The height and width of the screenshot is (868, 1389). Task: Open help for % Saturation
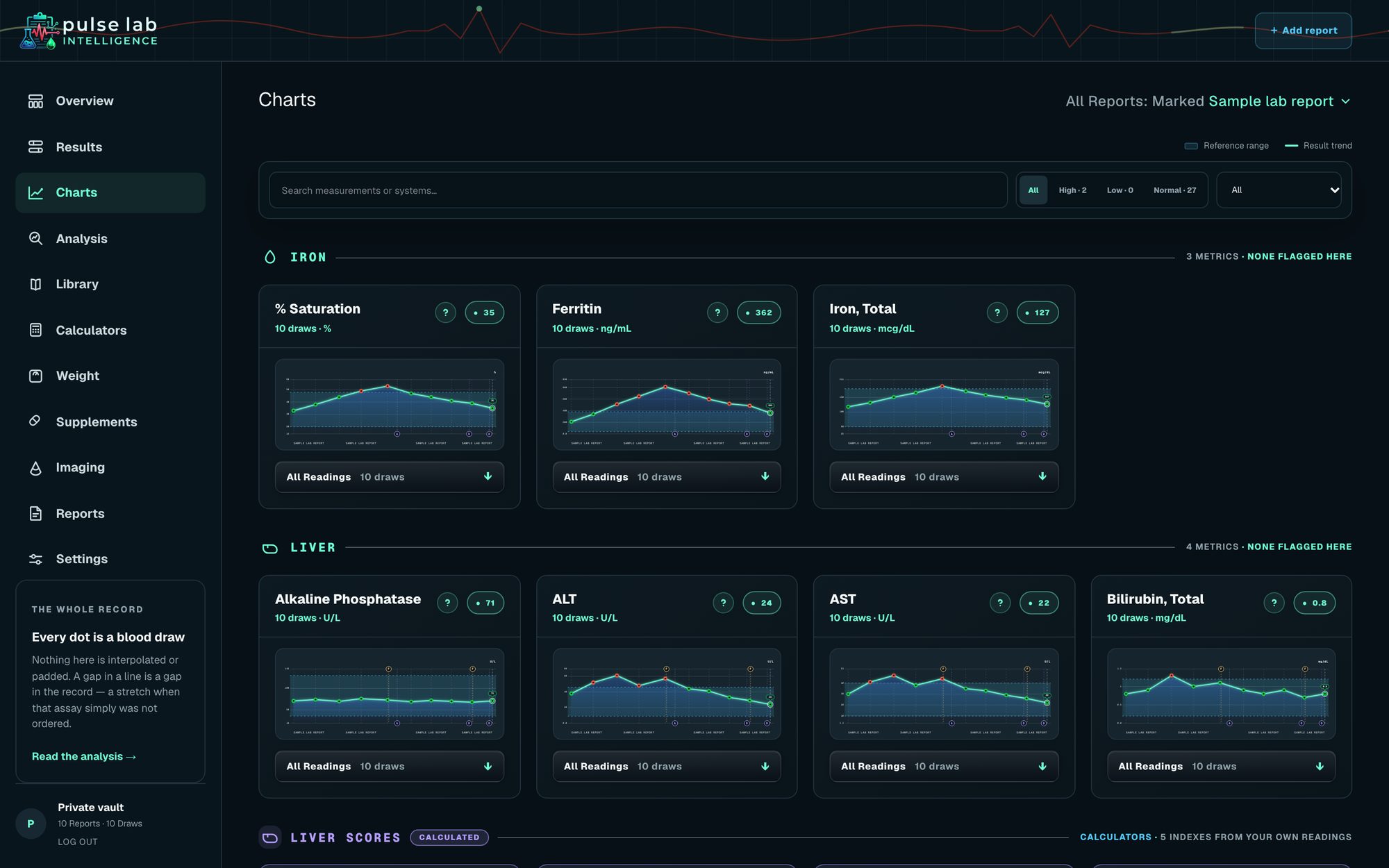click(446, 312)
